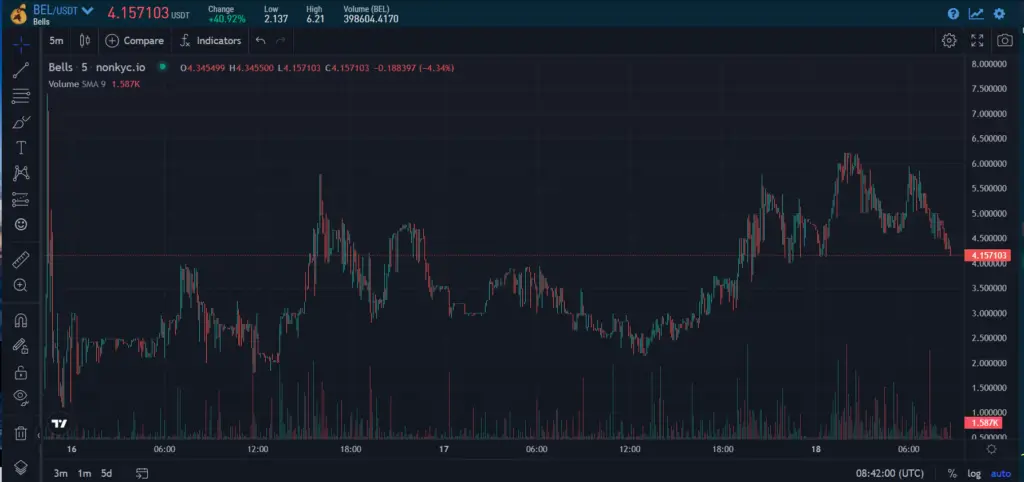Take a chart snapshot with camera icon

(1004, 40)
